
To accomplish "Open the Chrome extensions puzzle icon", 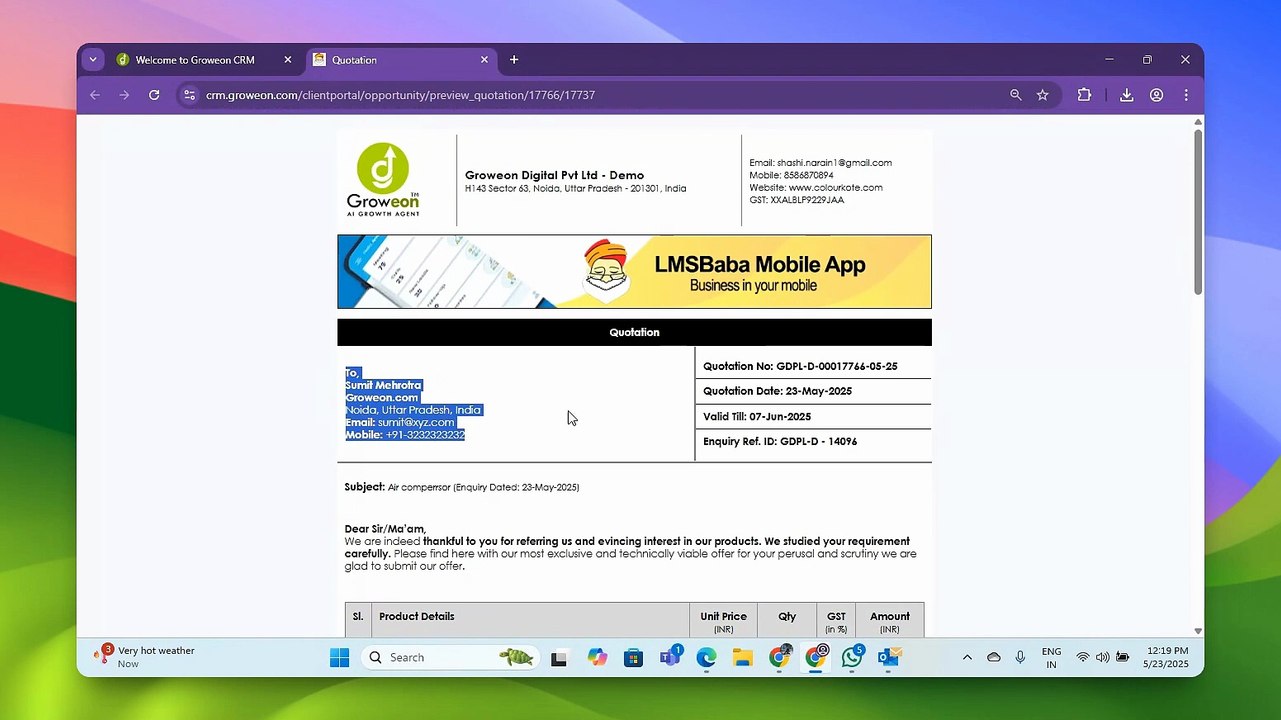I will coord(1084,95).
